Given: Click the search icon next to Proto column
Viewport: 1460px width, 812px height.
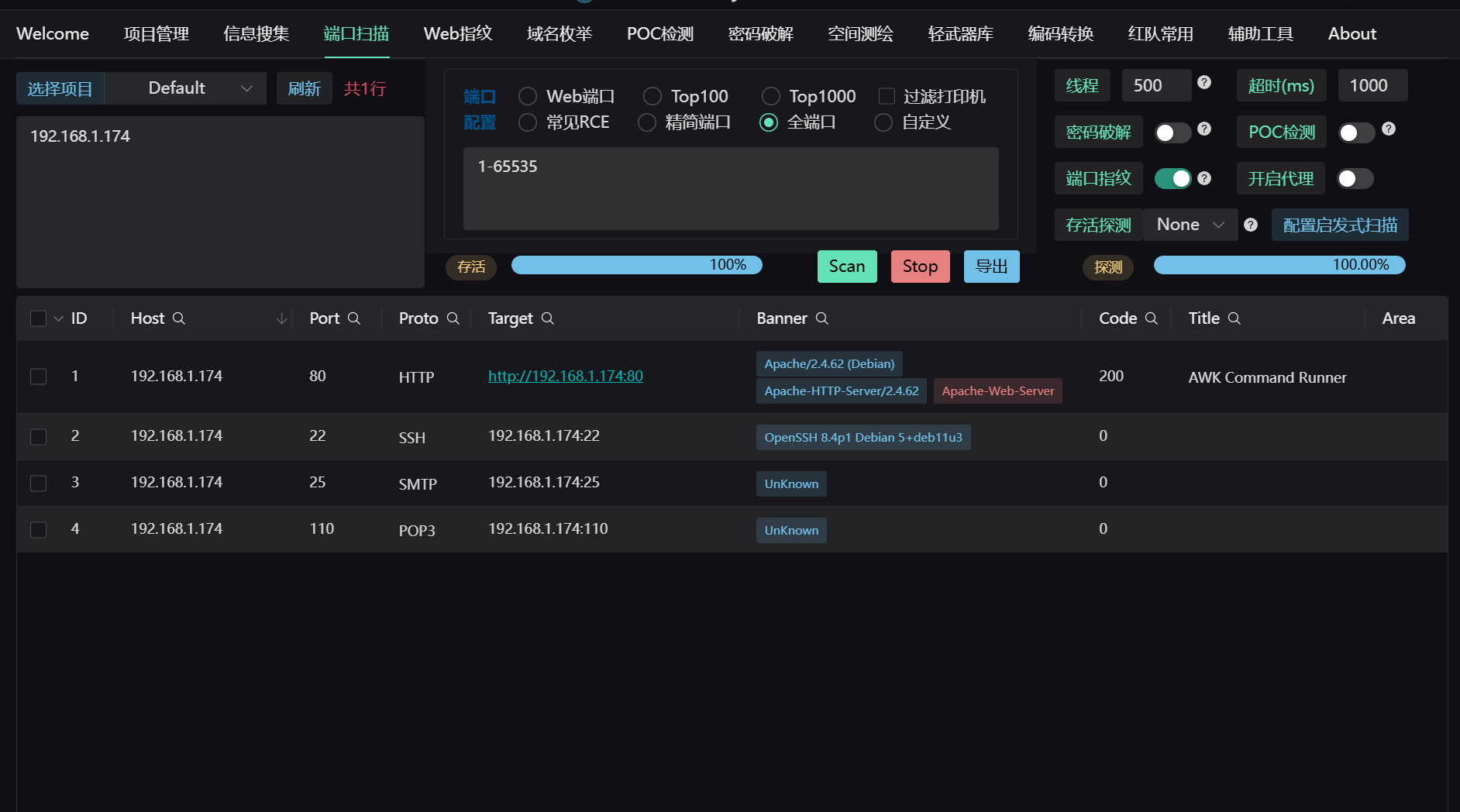Looking at the screenshot, I should (x=453, y=318).
